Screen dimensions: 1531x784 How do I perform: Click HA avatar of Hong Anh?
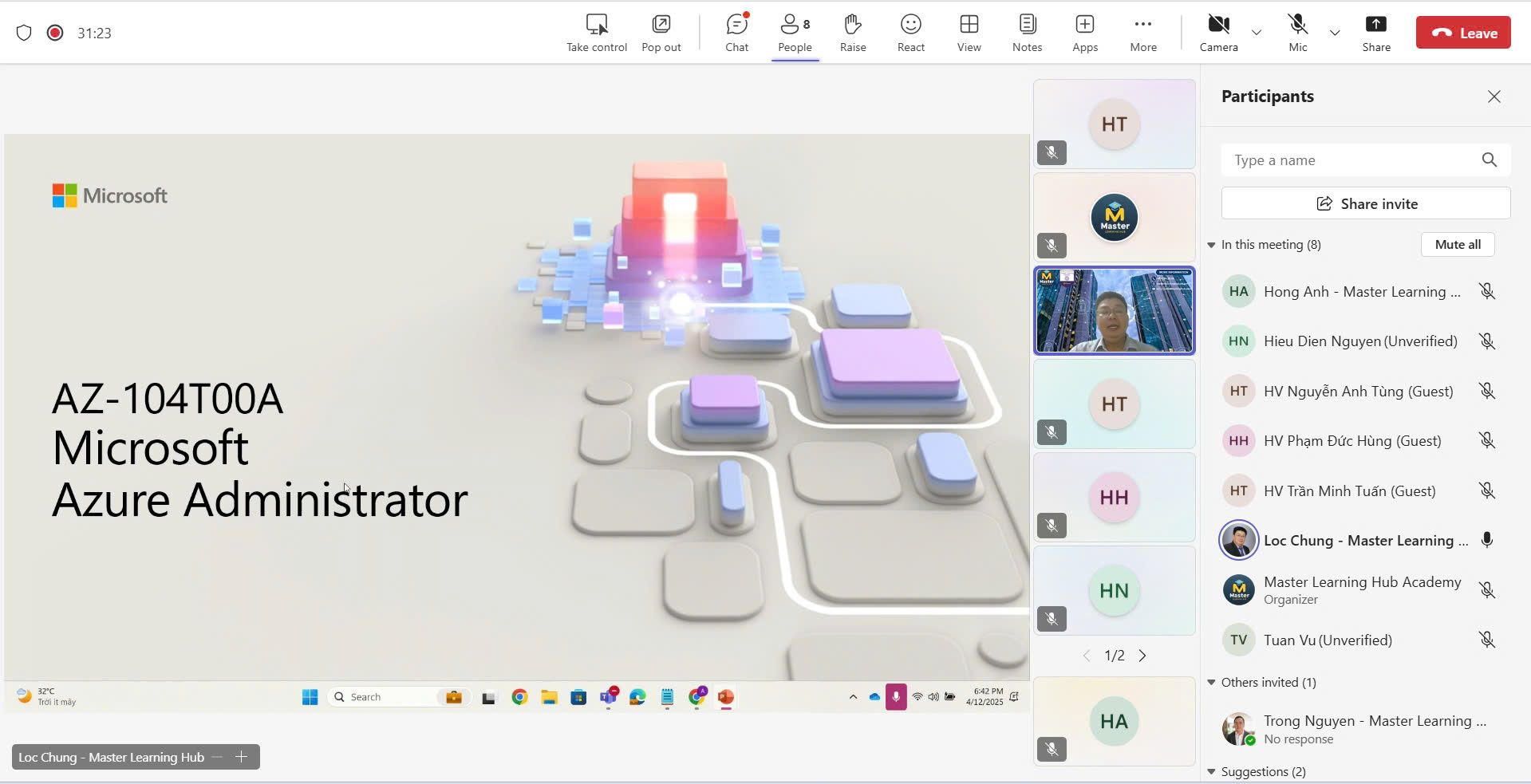[1238, 291]
